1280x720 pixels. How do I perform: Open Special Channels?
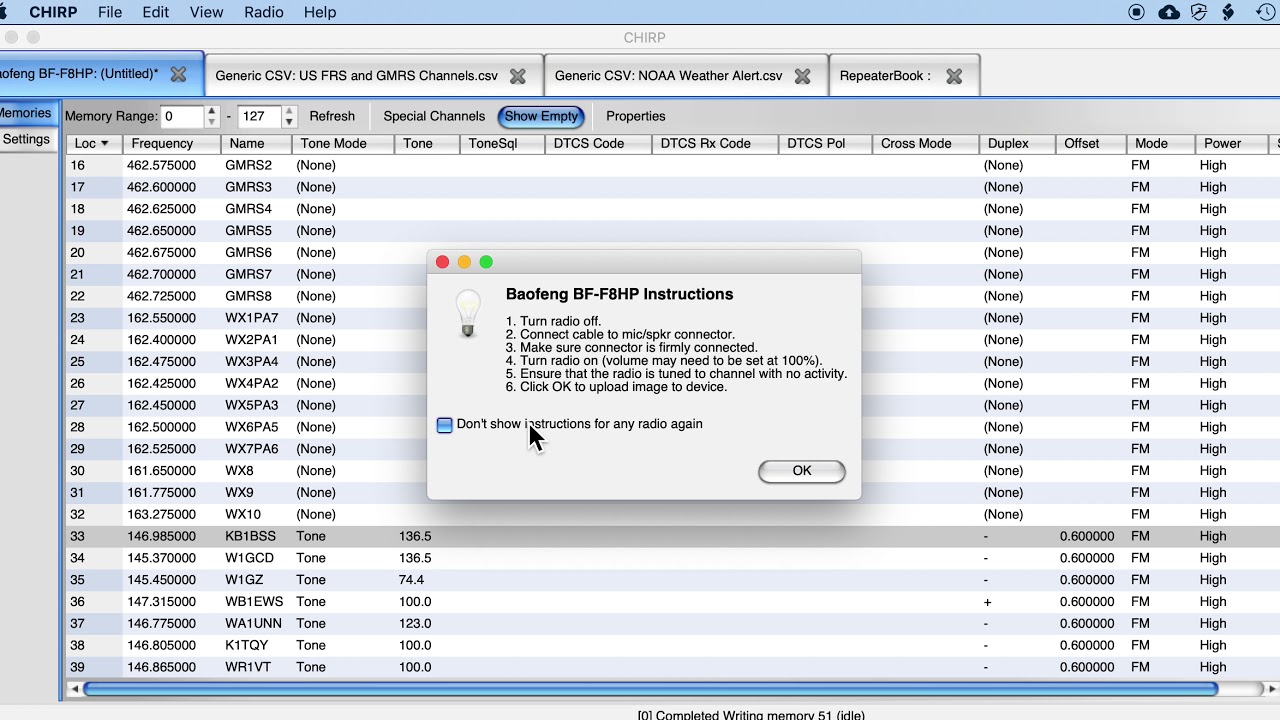point(434,116)
